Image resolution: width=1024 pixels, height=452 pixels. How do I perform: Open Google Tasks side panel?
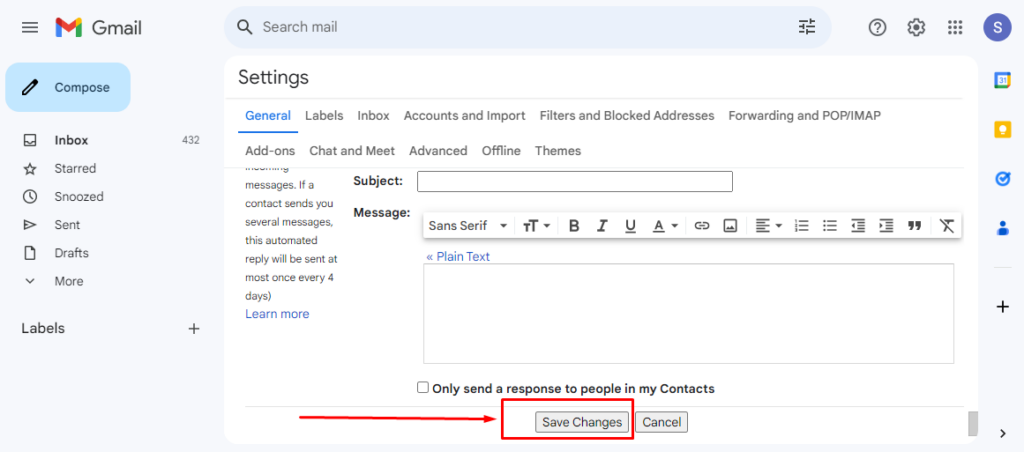[x=1002, y=180]
